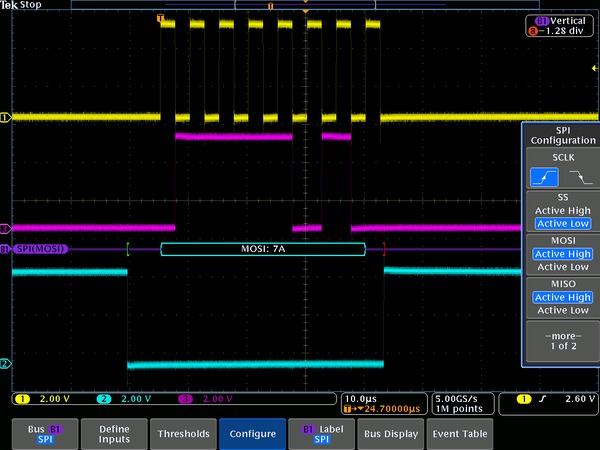Select SCLK rising edge icon
600x450 pixels.
[545, 177]
